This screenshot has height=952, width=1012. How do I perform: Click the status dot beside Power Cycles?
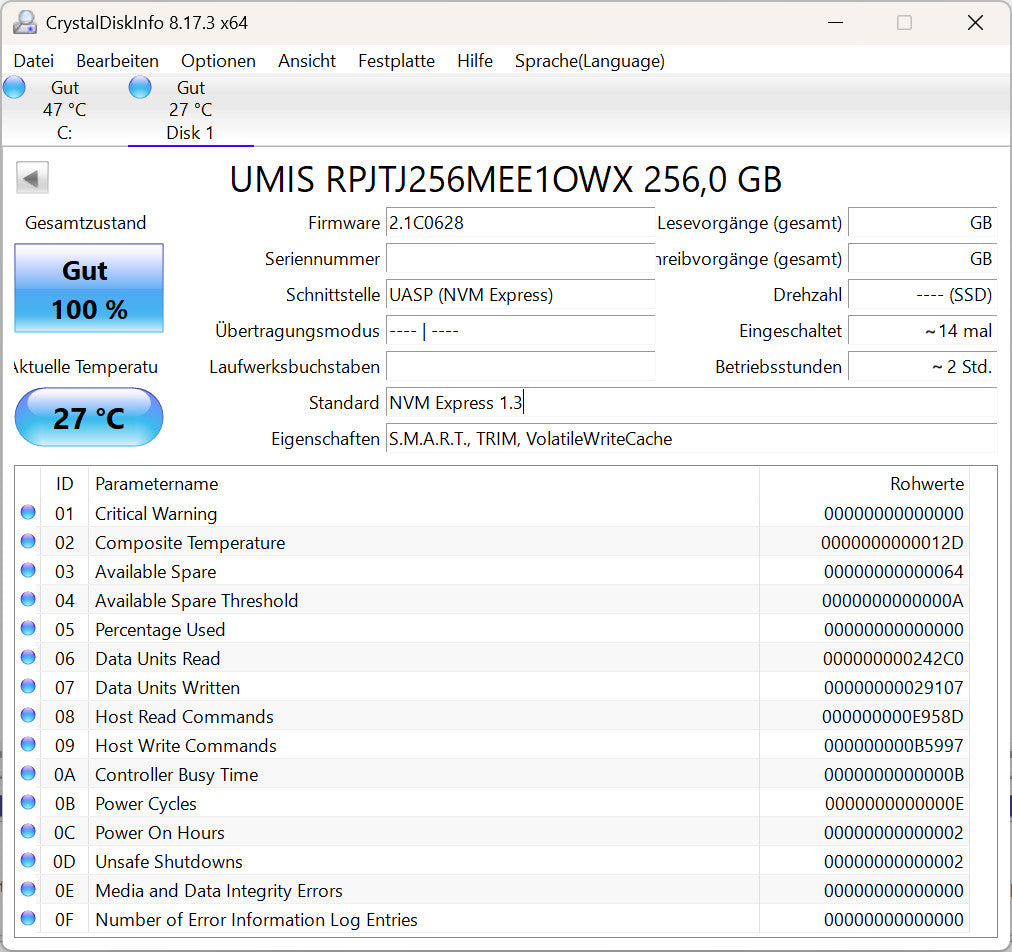point(29,803)
